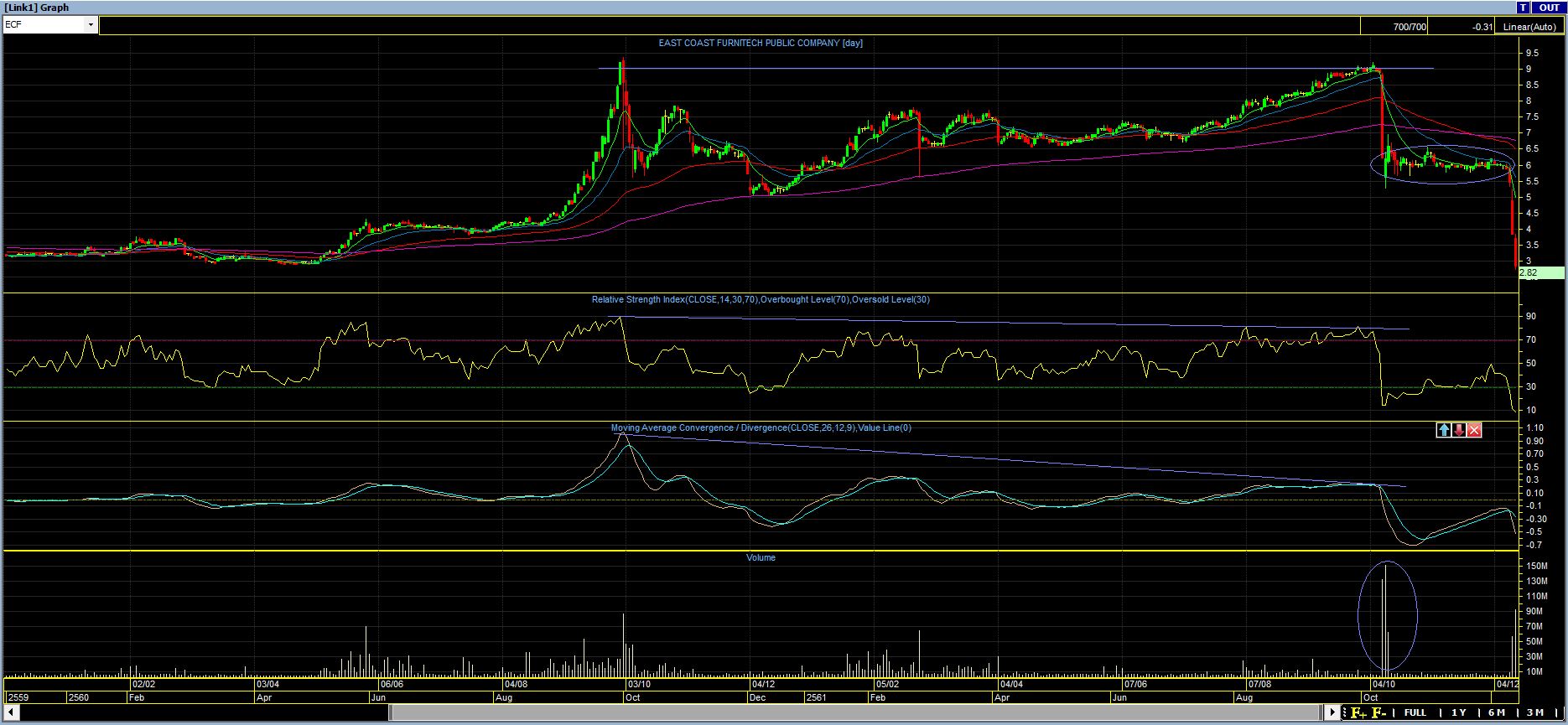This screenshot has height=725, width=1568.
Task: Click the horizontal scrollbar thumb
Action: coord(855,712)
